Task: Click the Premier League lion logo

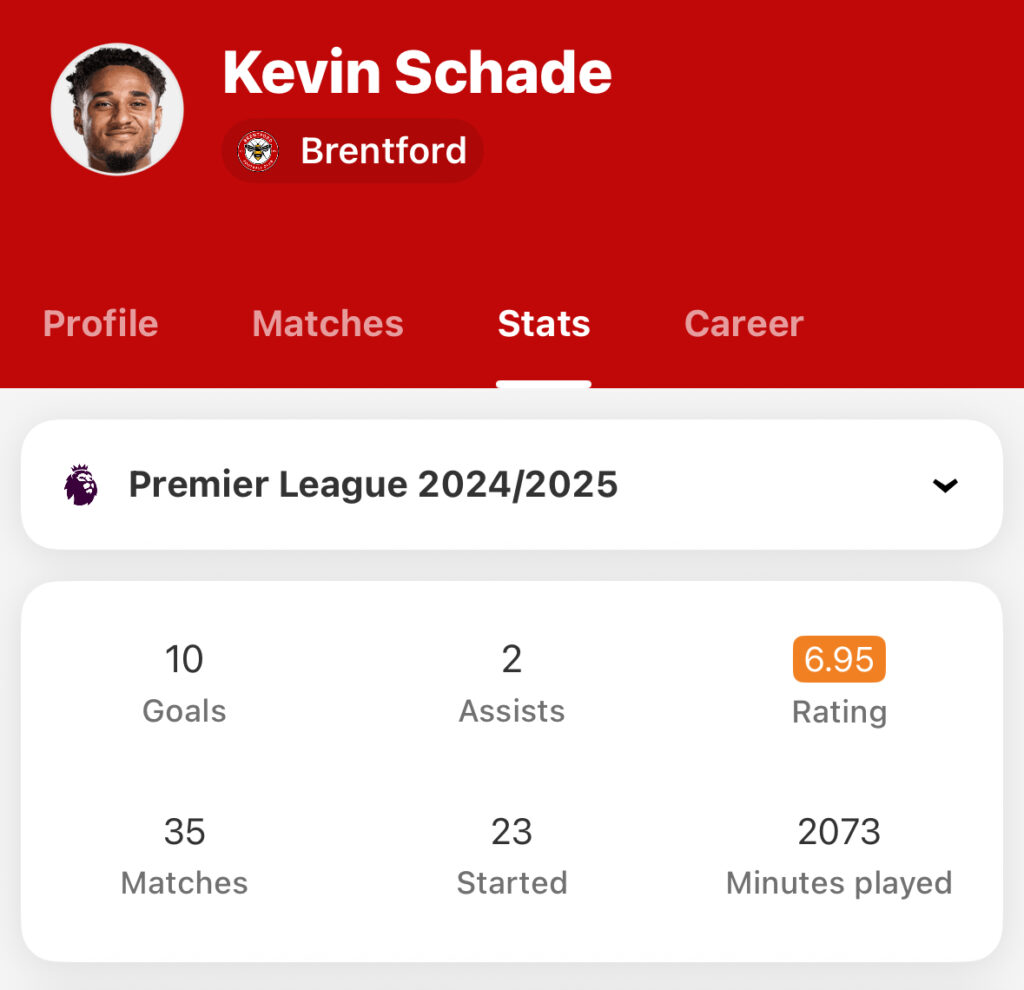Action: [81, 485]
